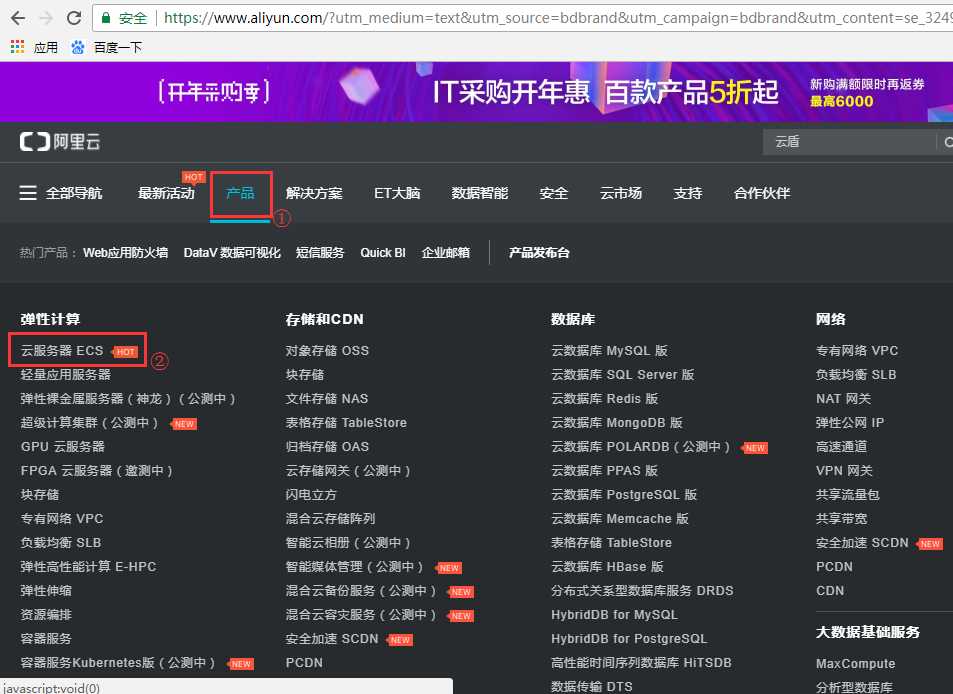Click the 百度一下 bookmark icon

point(78,46)
